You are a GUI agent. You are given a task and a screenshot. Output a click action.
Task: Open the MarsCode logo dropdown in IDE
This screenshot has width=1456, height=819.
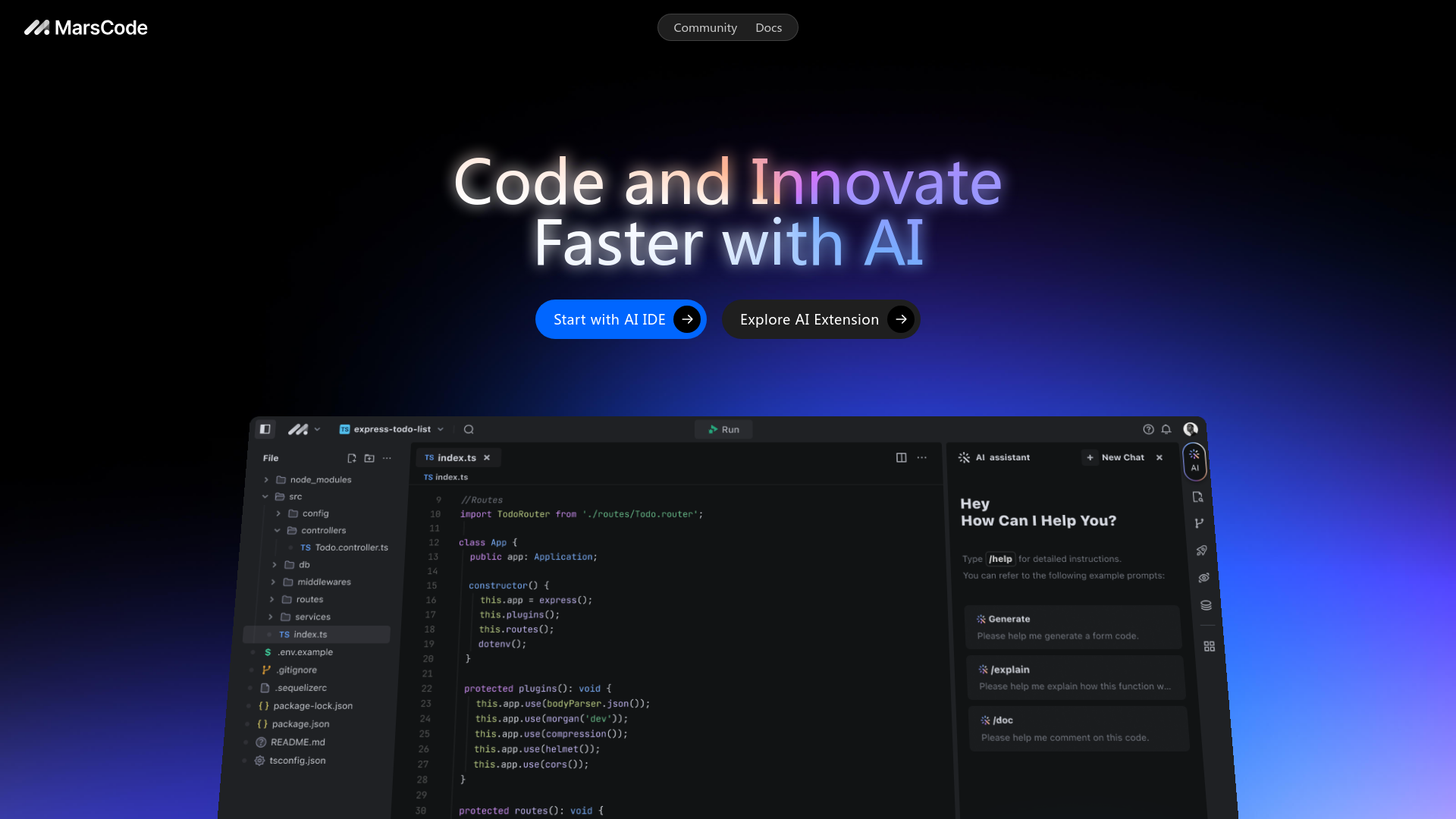pos(304,429)
